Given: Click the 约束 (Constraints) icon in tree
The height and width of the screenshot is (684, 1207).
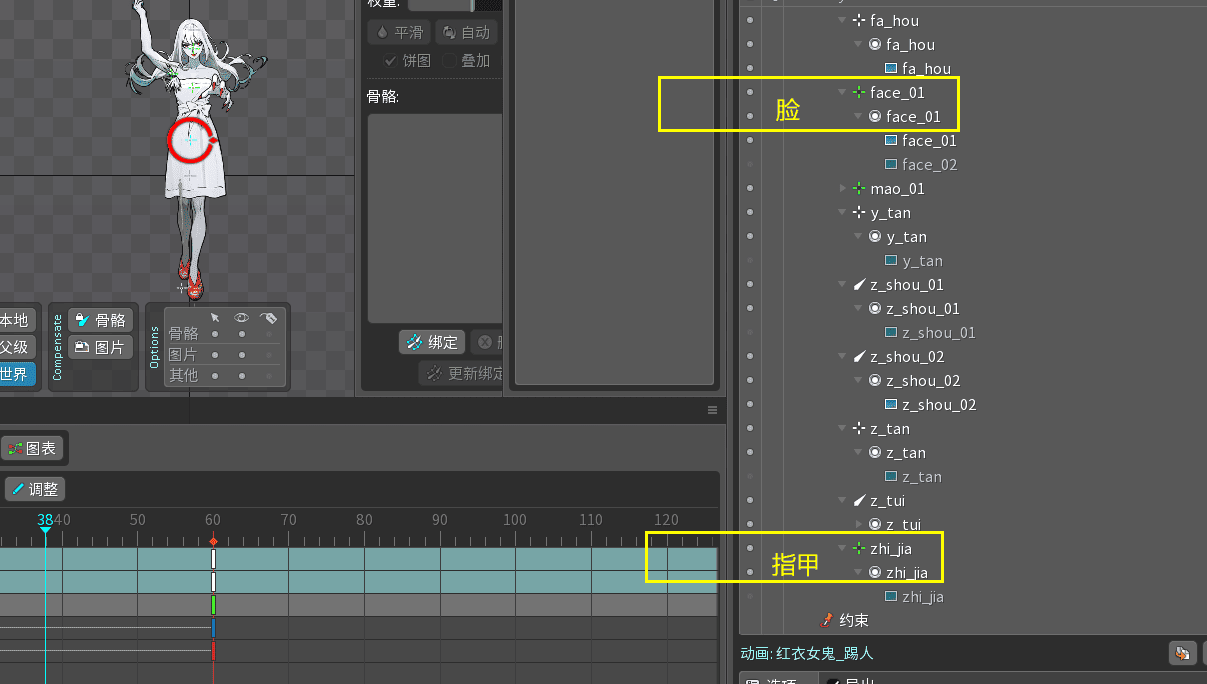Looking at the screenshot, I should 826,621.
